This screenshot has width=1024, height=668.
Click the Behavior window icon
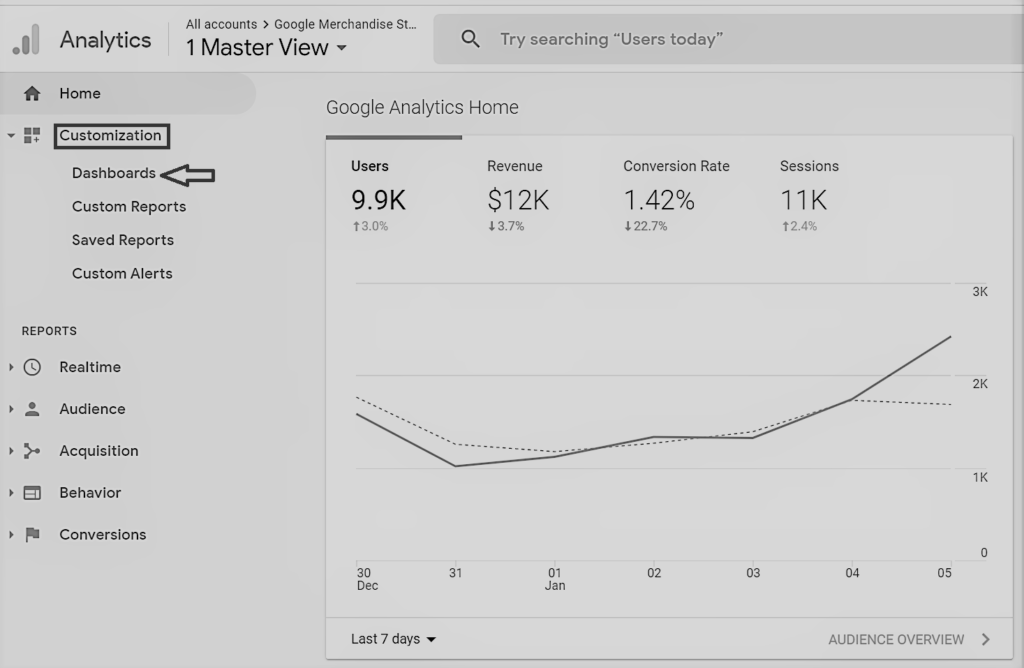click(32, 492)
